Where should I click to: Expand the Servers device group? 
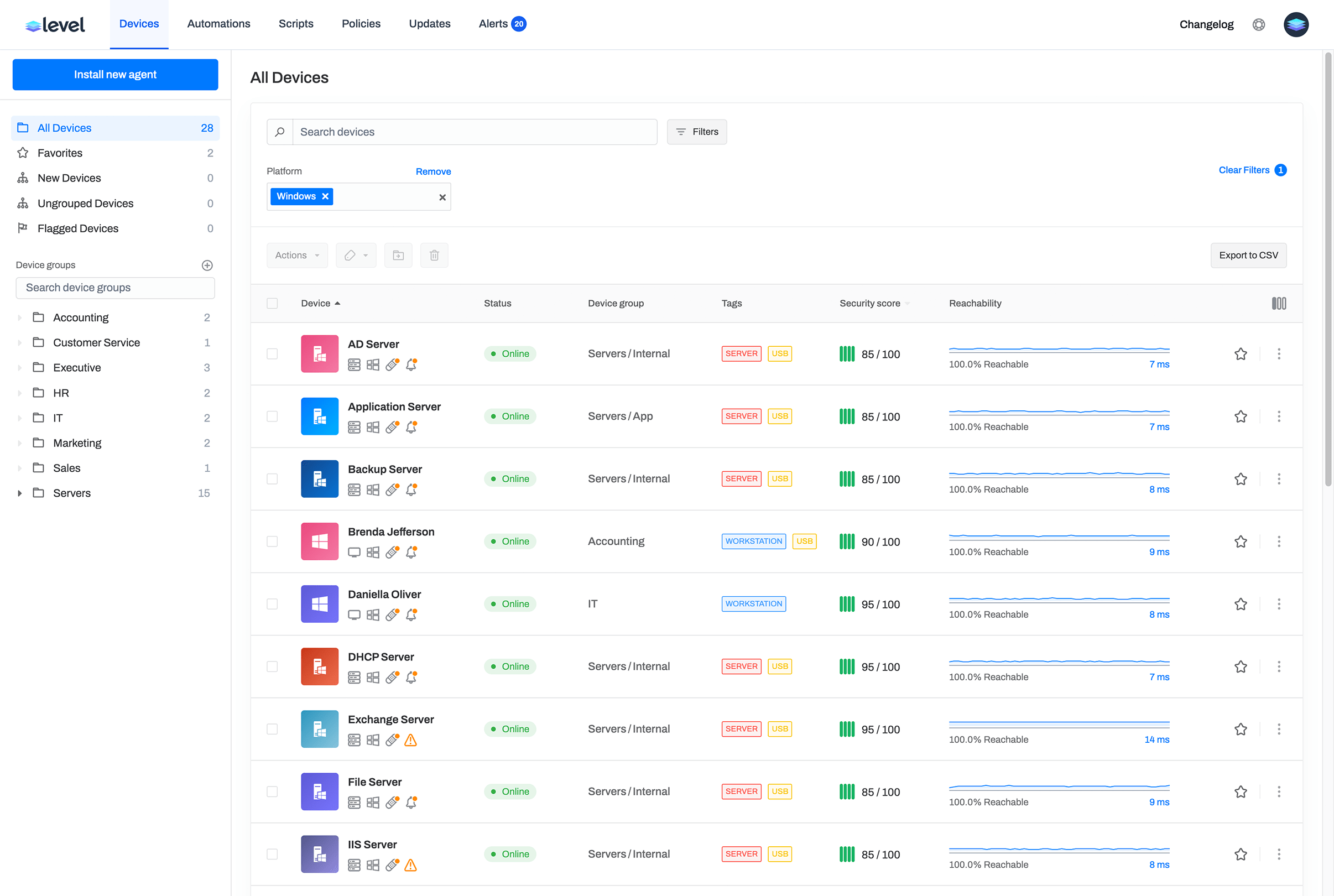point(20,493)
